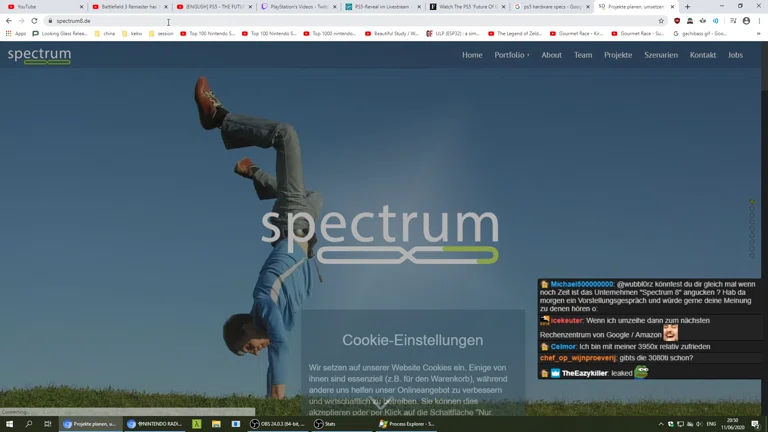Switch to the PlayStation's Videos Twitch tab
Screen dimensions: 768x432
pyautogui.click(x=298, y=7)
